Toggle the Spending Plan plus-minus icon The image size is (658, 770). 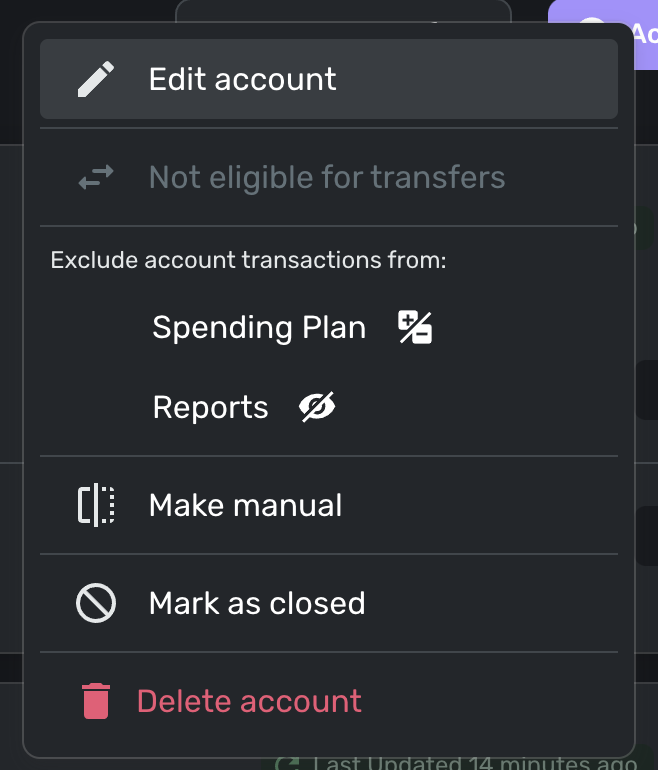(x=415, y=327)
